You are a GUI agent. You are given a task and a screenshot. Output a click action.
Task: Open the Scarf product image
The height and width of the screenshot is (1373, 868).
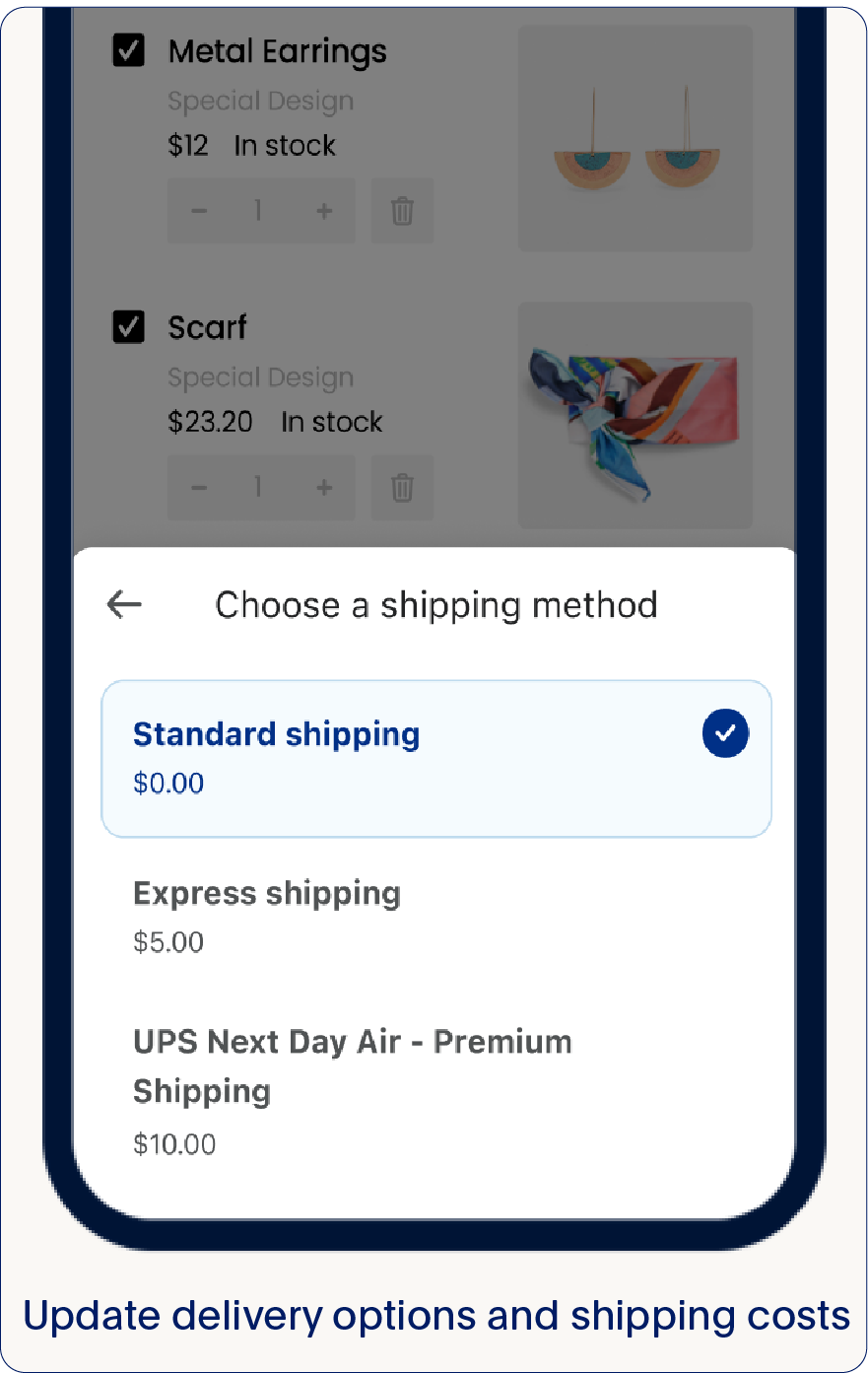point(635,415)
